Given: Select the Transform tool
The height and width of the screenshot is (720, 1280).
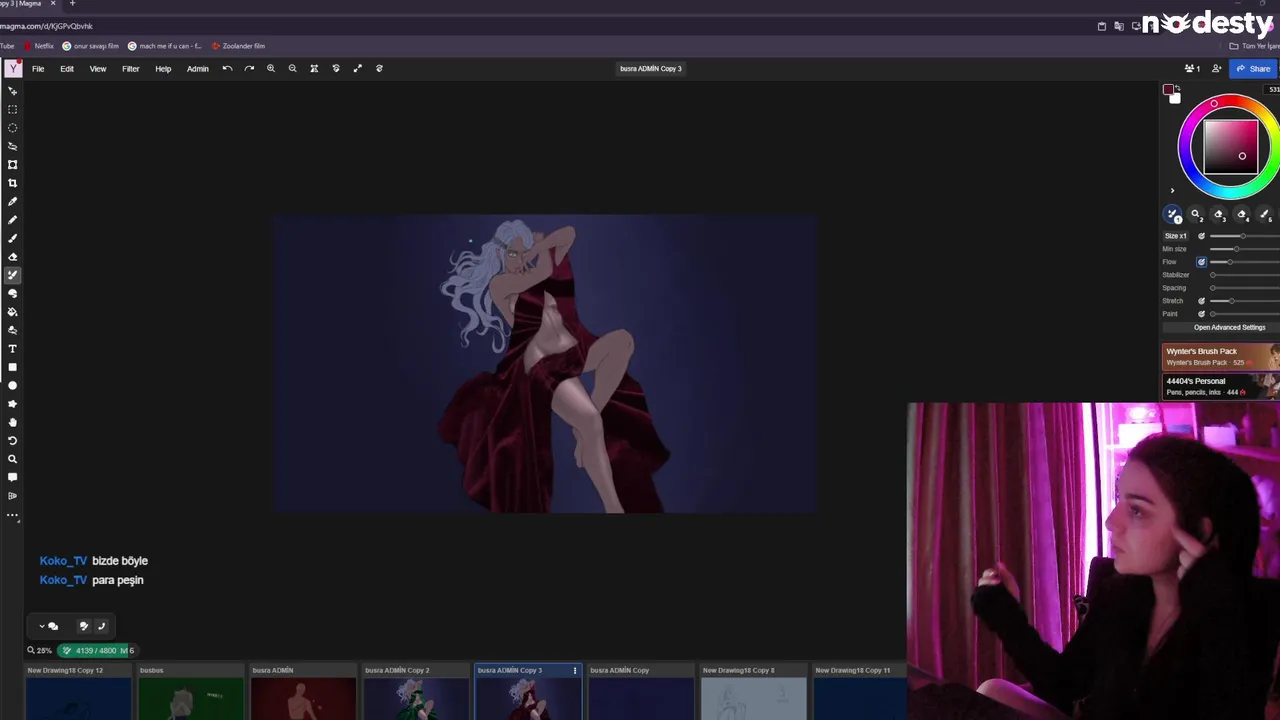Looking at the screenshot, I should click(13, 164).
